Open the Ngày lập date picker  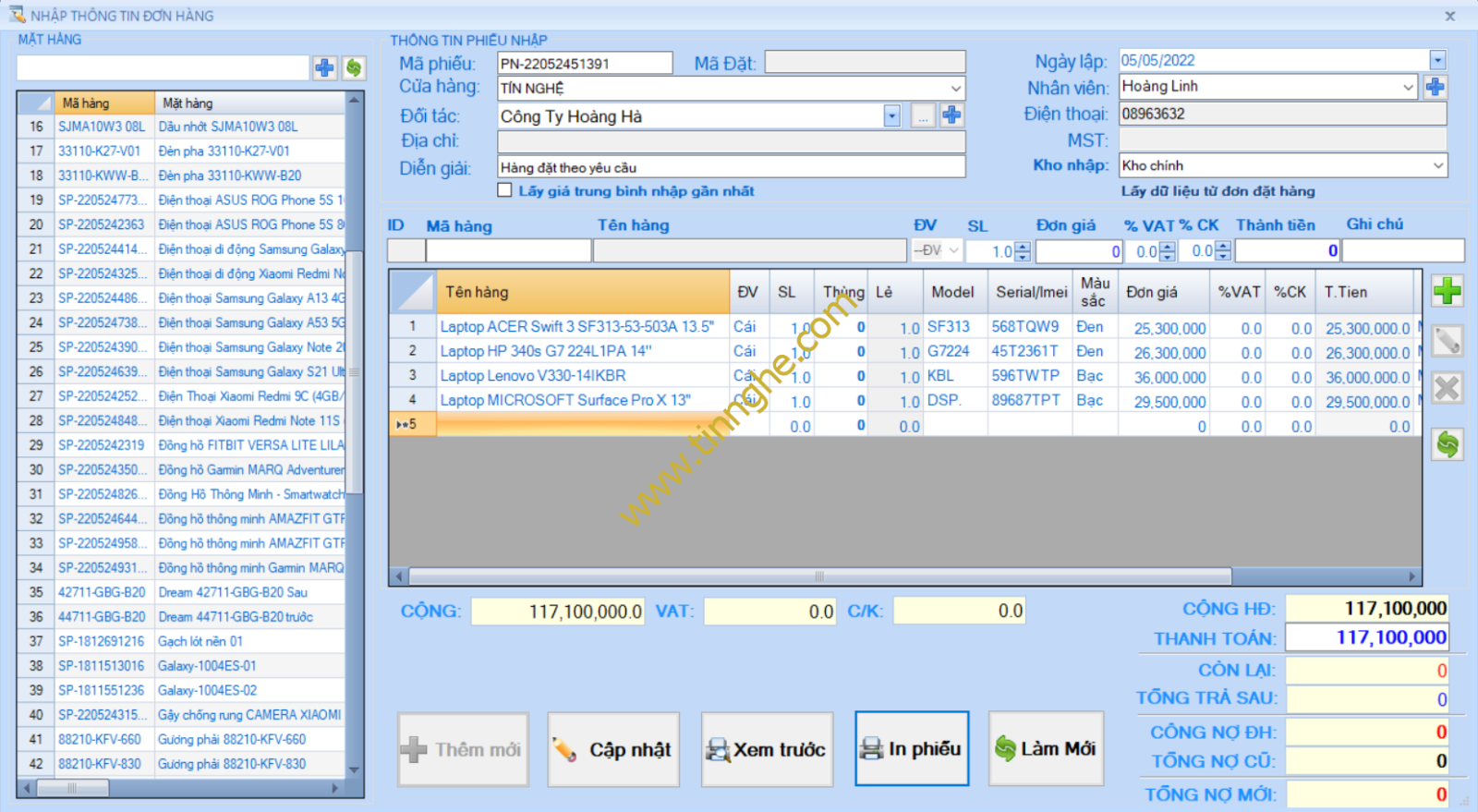[1437, 61]
